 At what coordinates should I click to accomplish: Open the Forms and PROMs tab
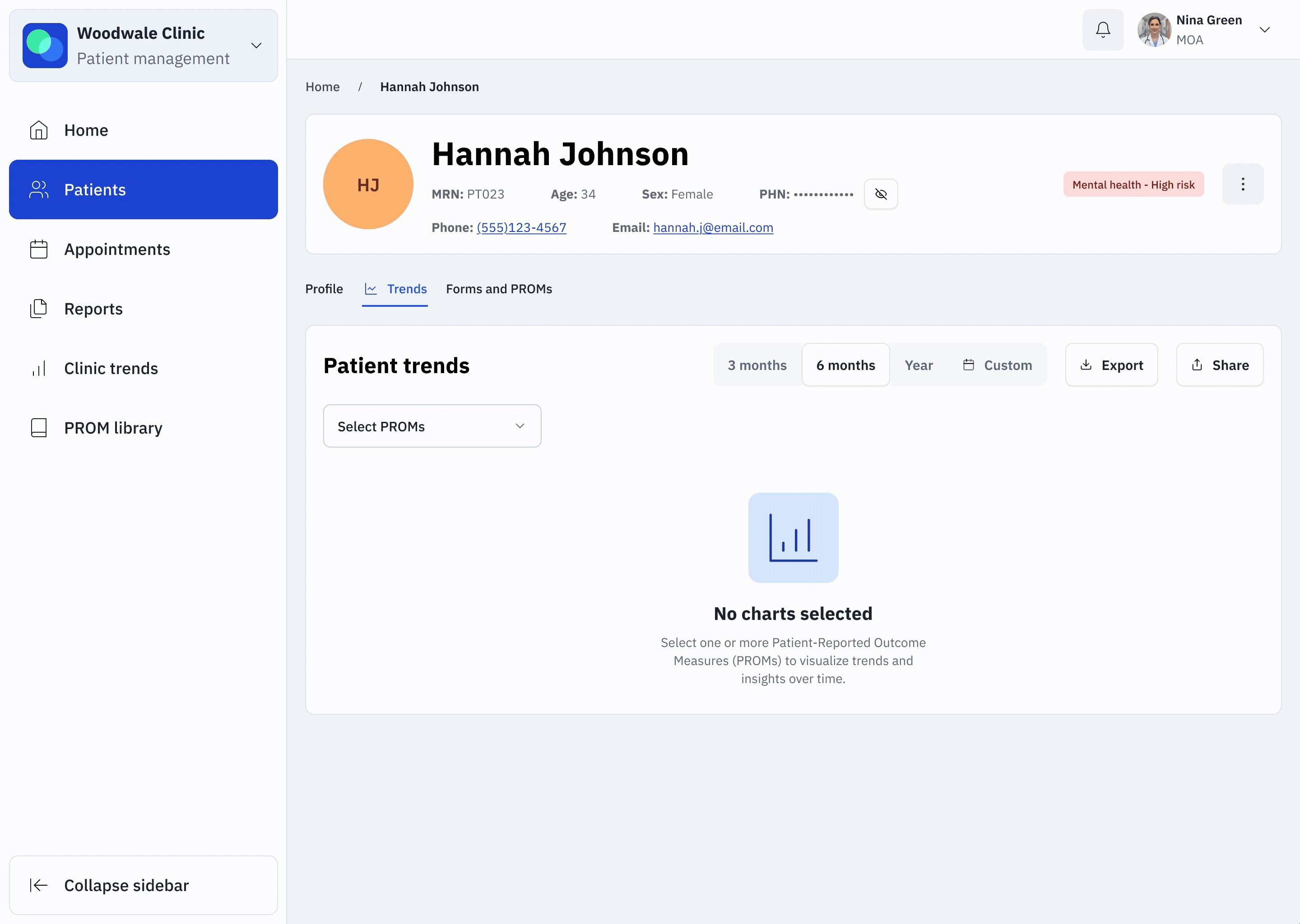pos(499,288)
